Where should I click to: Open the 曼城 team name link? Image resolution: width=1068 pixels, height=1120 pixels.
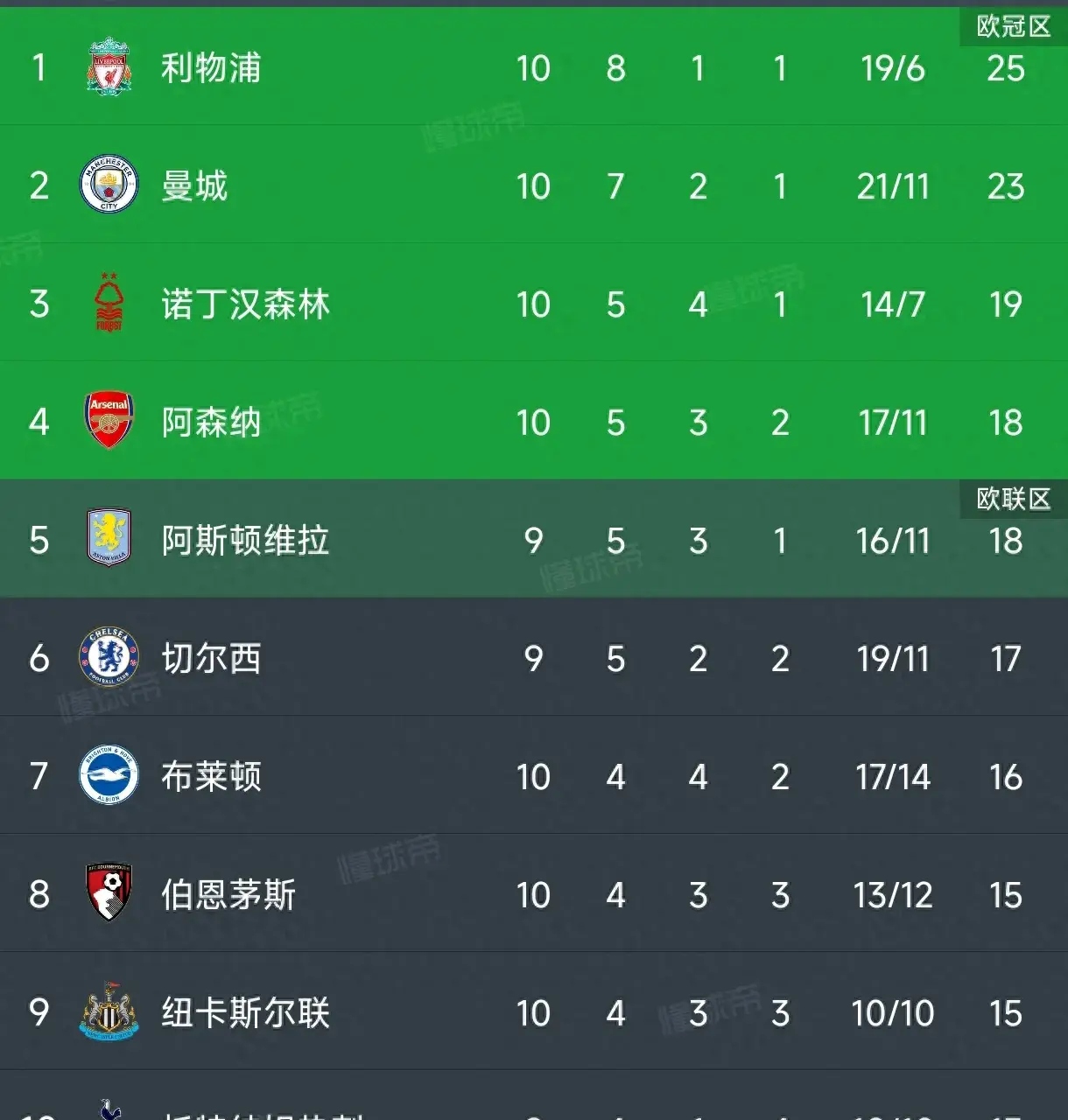click(x=194, y=185)
